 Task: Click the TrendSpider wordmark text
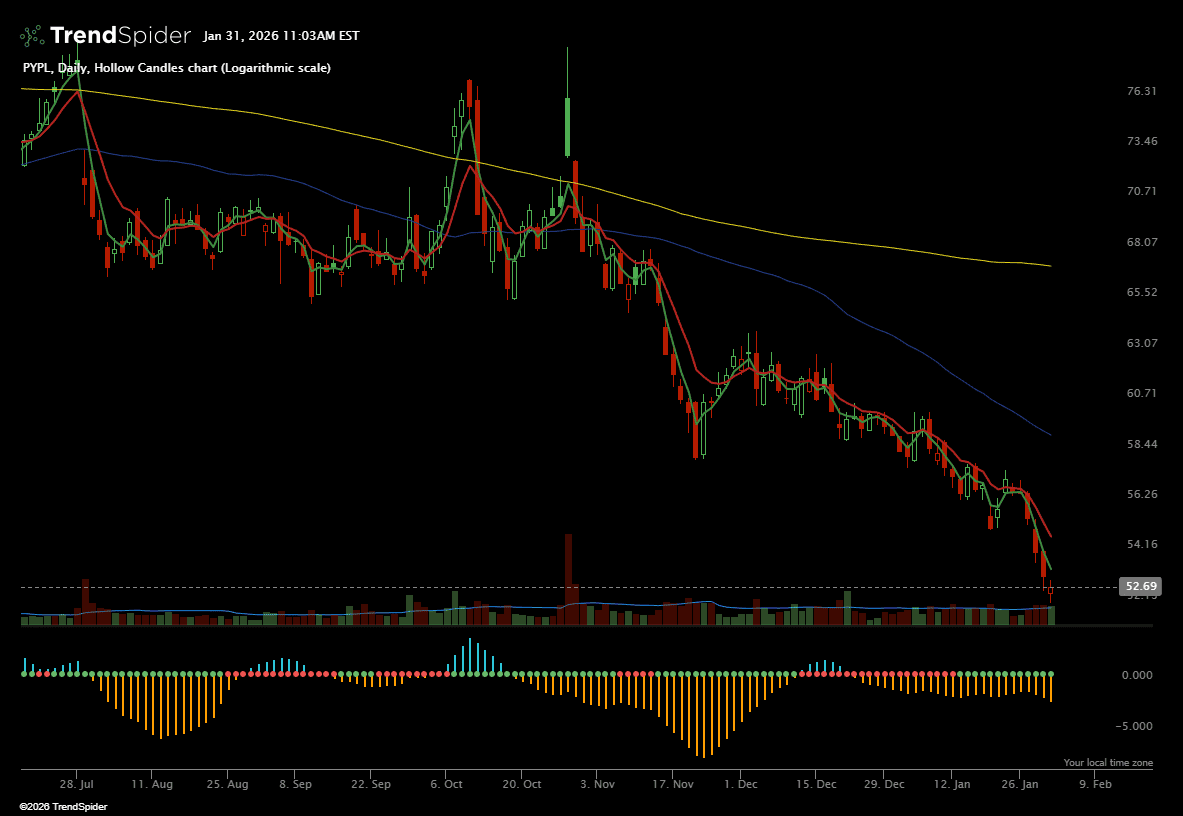pyautogui.click(x=120, y=36)
